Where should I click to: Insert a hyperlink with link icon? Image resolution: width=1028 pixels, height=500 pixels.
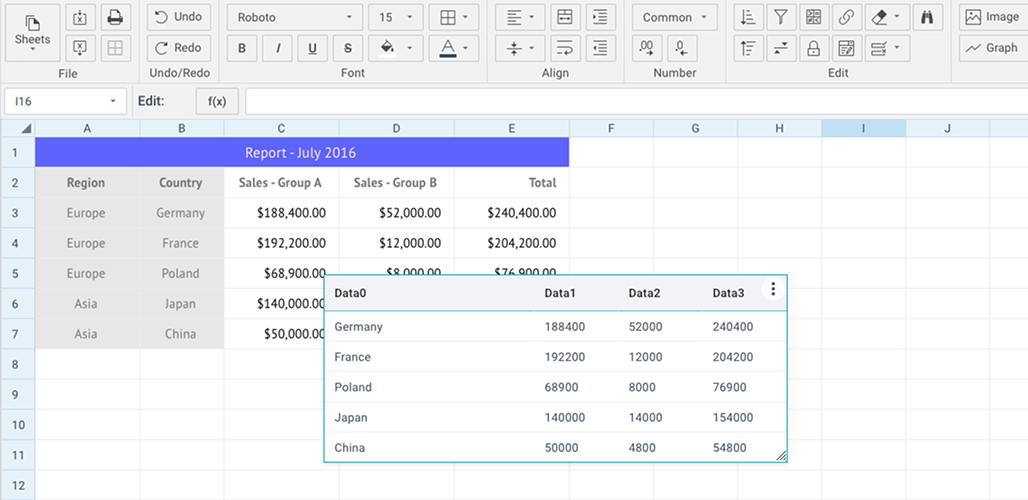pyautogui.click(x=846, y=17)
